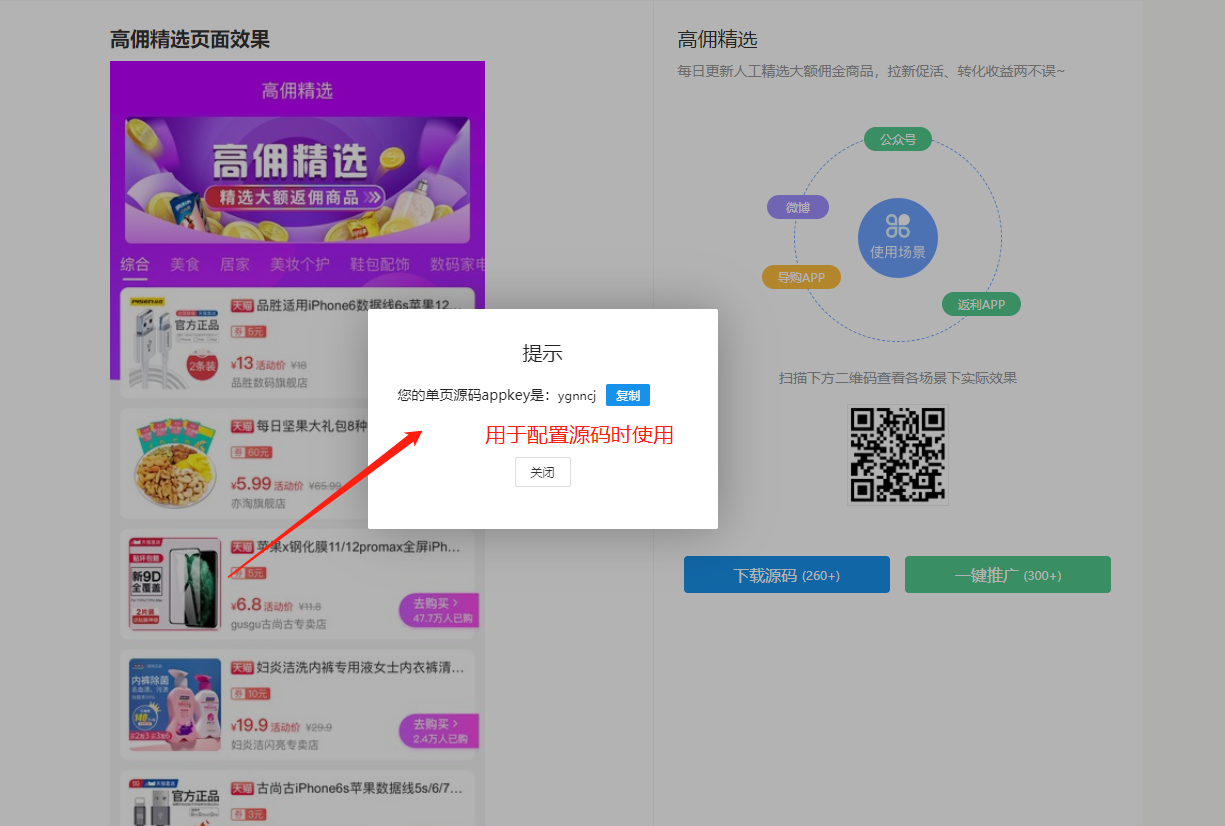Switch to the 综合 category tab
Screen dimensions: 1225x826
135,265
